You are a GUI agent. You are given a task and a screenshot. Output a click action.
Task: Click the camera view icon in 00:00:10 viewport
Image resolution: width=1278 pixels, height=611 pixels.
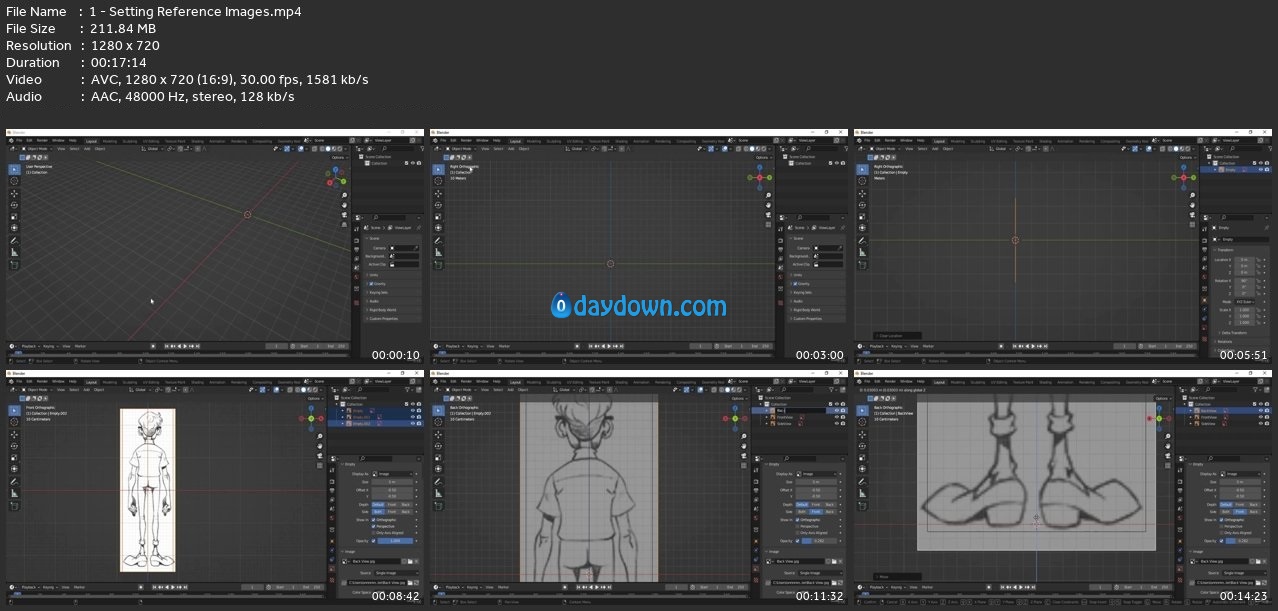[x=344, y=215]
